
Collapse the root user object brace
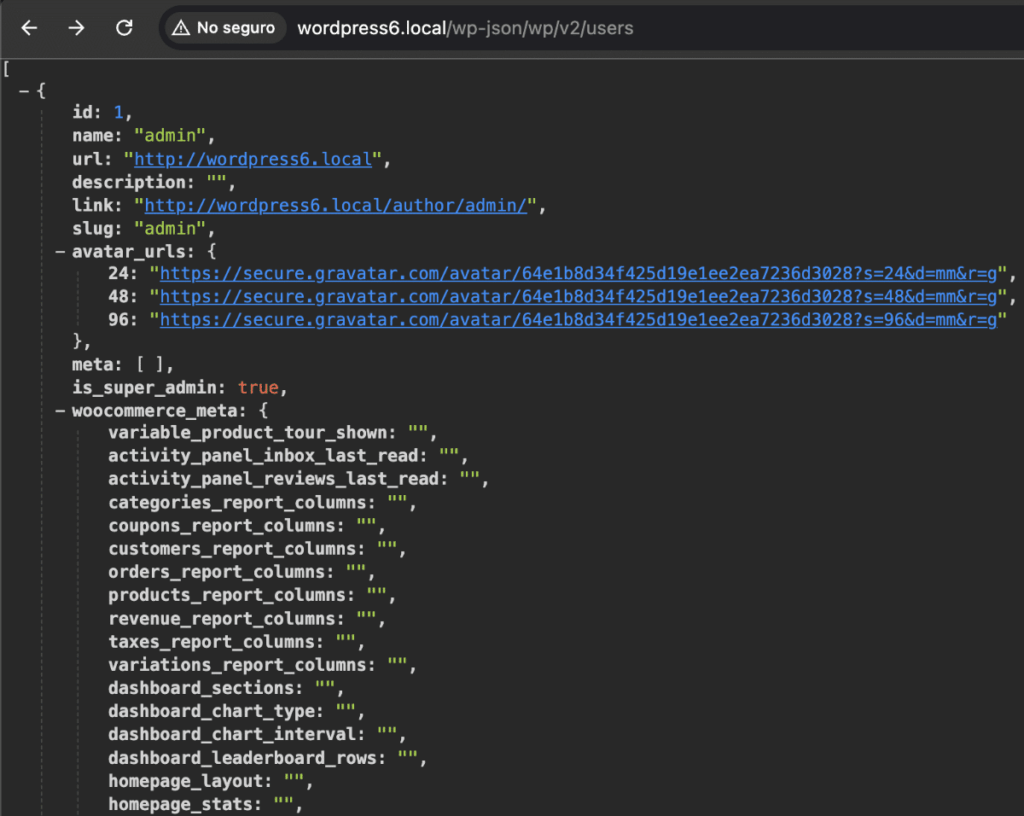point(24,91)
